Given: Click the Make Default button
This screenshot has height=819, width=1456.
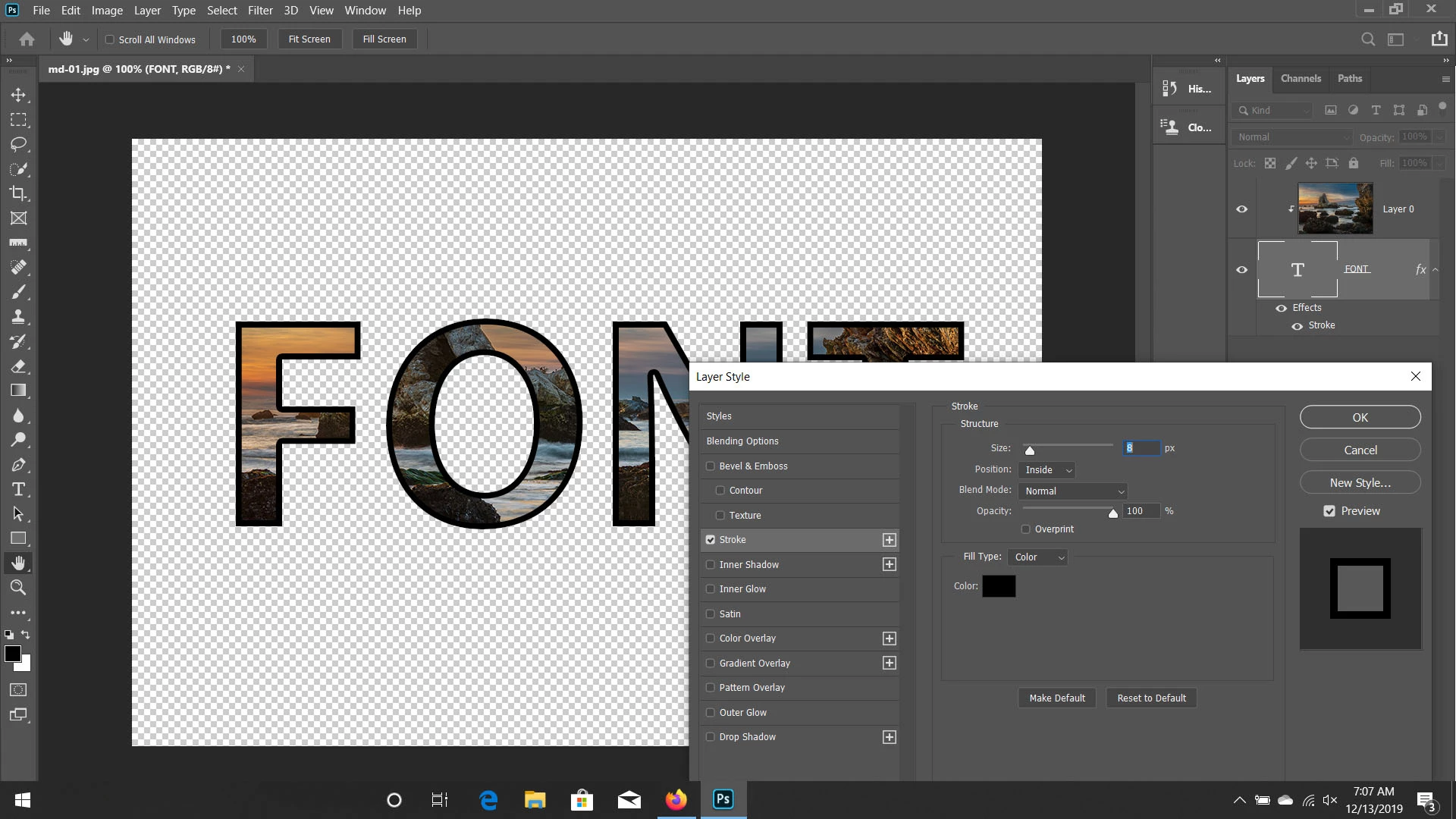Looking at the screenshot, I should [x=1056, y=698].
